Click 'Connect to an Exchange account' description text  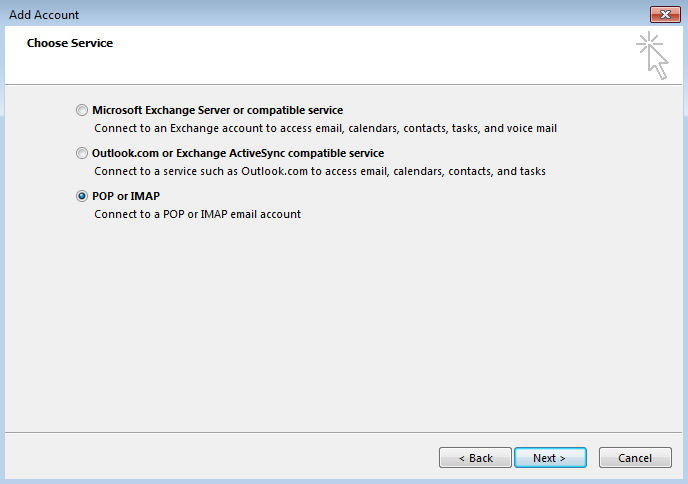tap(326, 128)
